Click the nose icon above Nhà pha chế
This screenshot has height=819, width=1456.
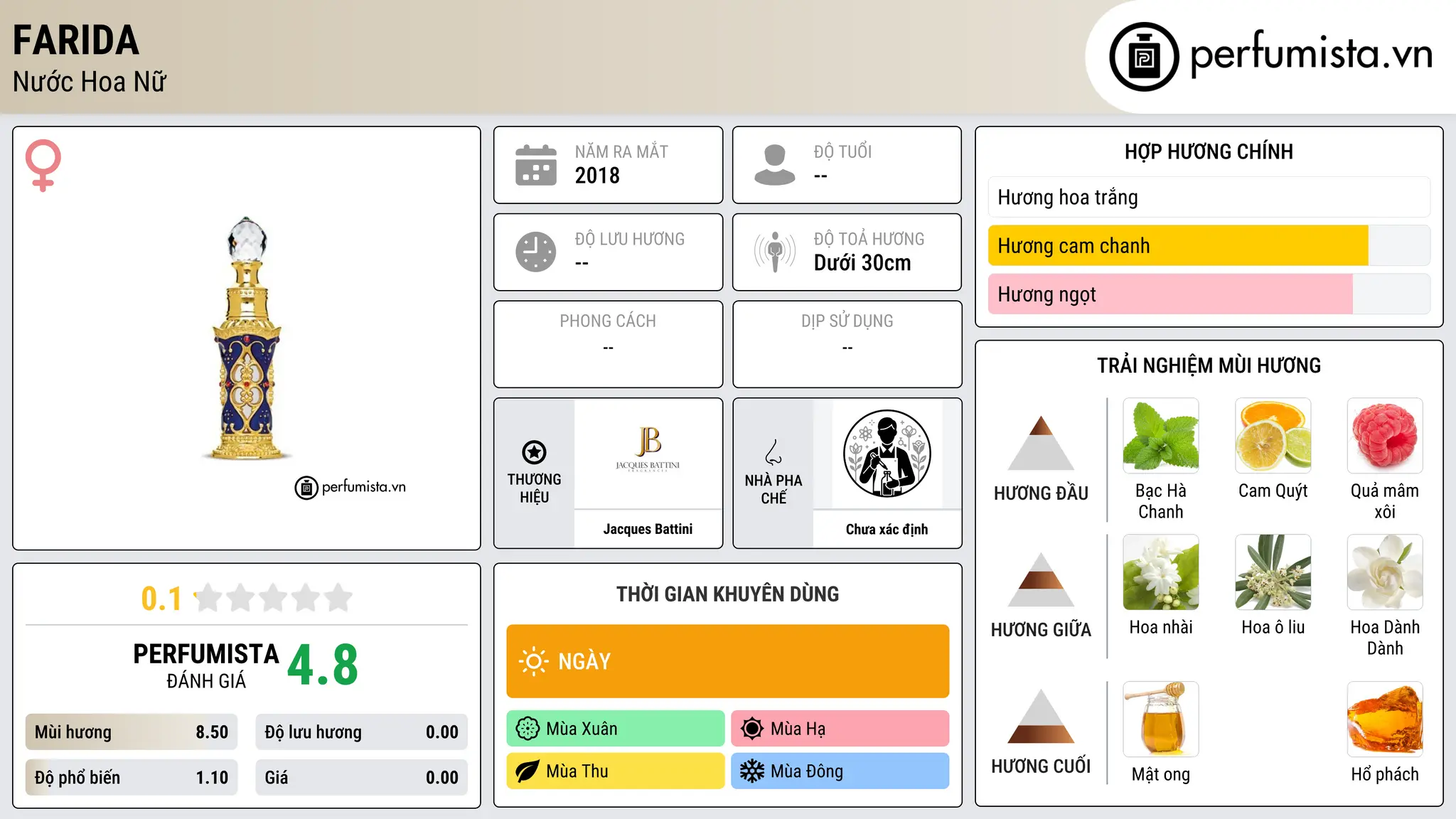tap(773, 452)
